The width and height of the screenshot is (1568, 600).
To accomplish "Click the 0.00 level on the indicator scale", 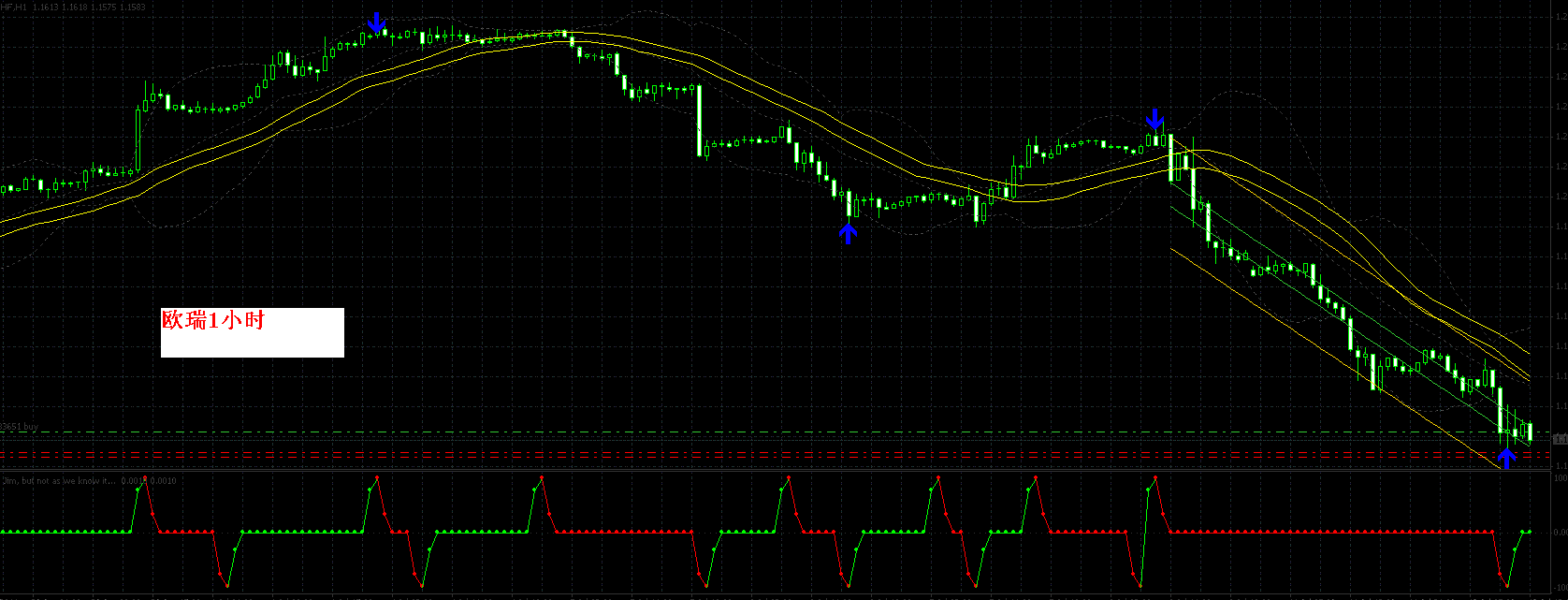I will pyautogui.click(x=1560, y=532).
